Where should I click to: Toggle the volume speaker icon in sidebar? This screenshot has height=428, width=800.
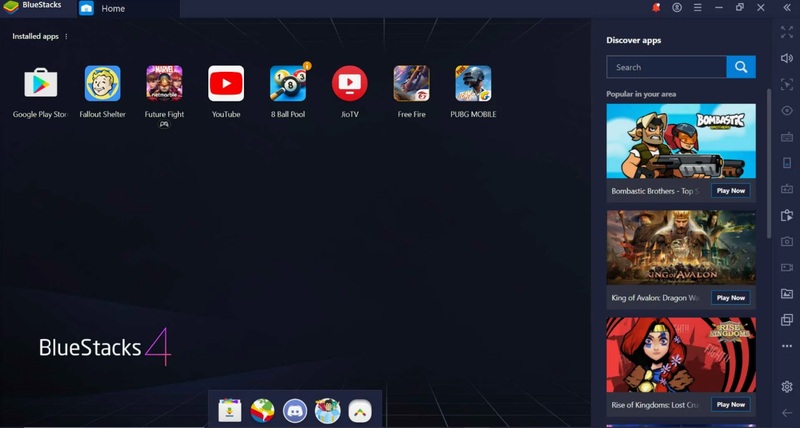tap(787, 58)
